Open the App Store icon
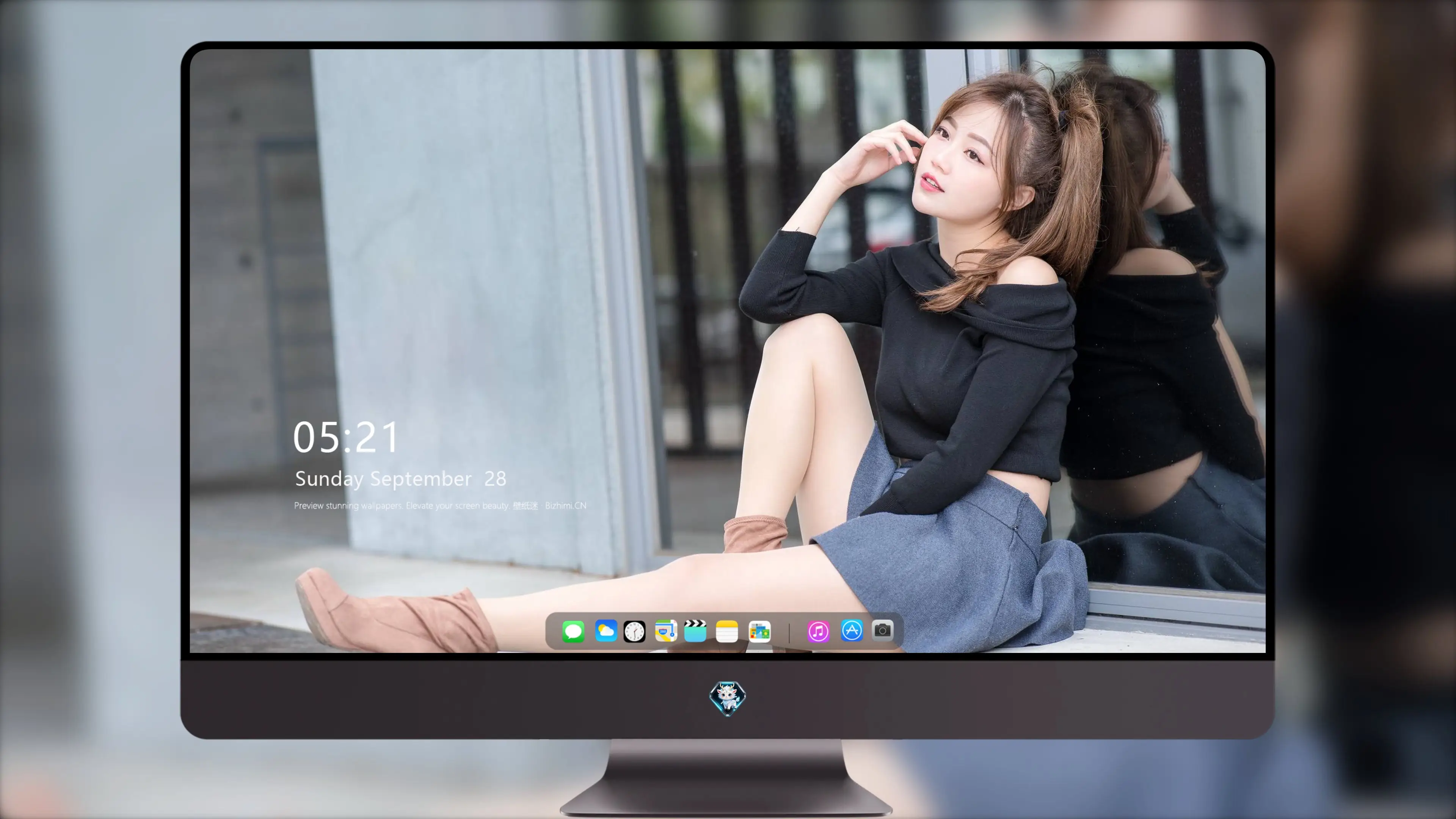This screenshot has width=1456, height=819. tap(852, 630)
